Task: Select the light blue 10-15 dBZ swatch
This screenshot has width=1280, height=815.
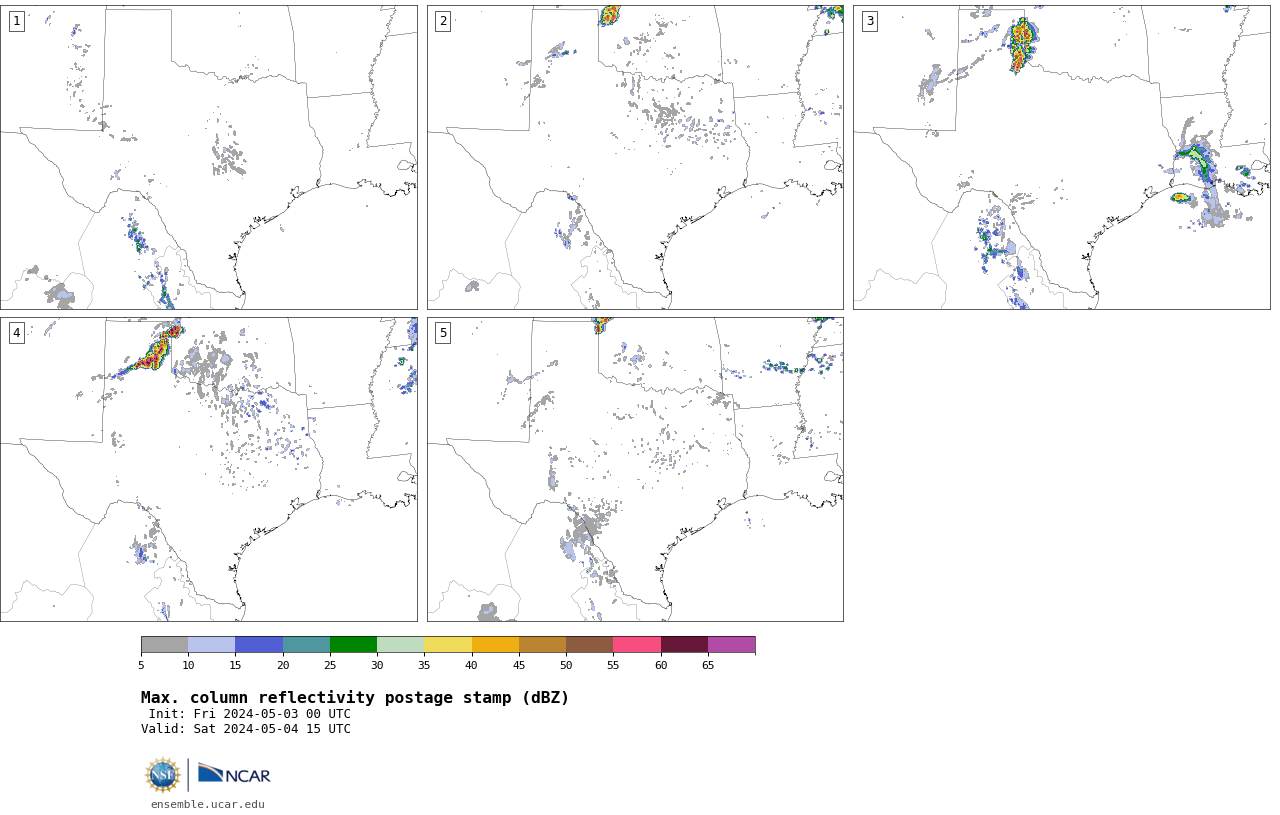Action: point(211,644)
